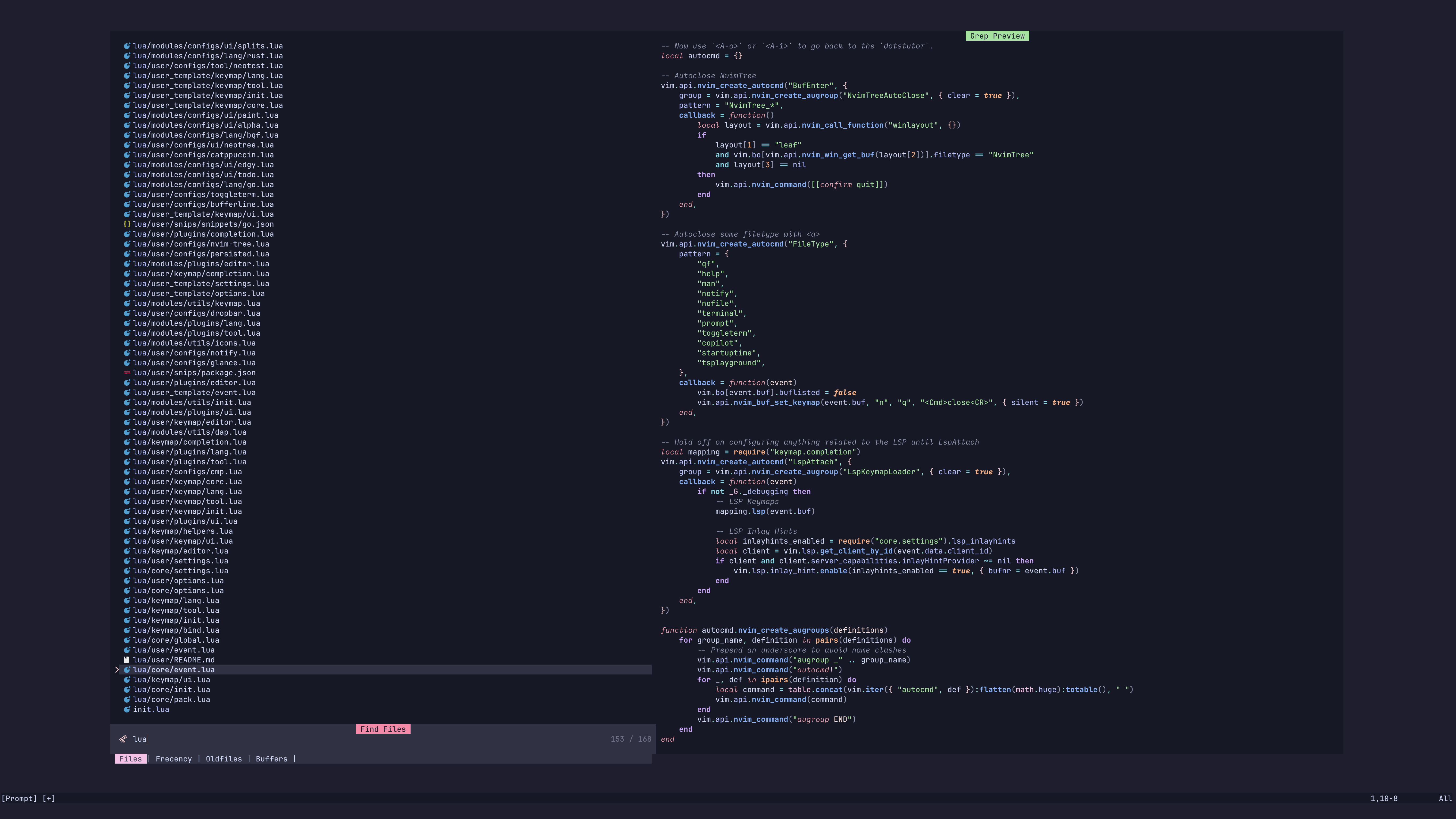
Task: Switch to the Oldfiles tab
Action: point(223,759)
